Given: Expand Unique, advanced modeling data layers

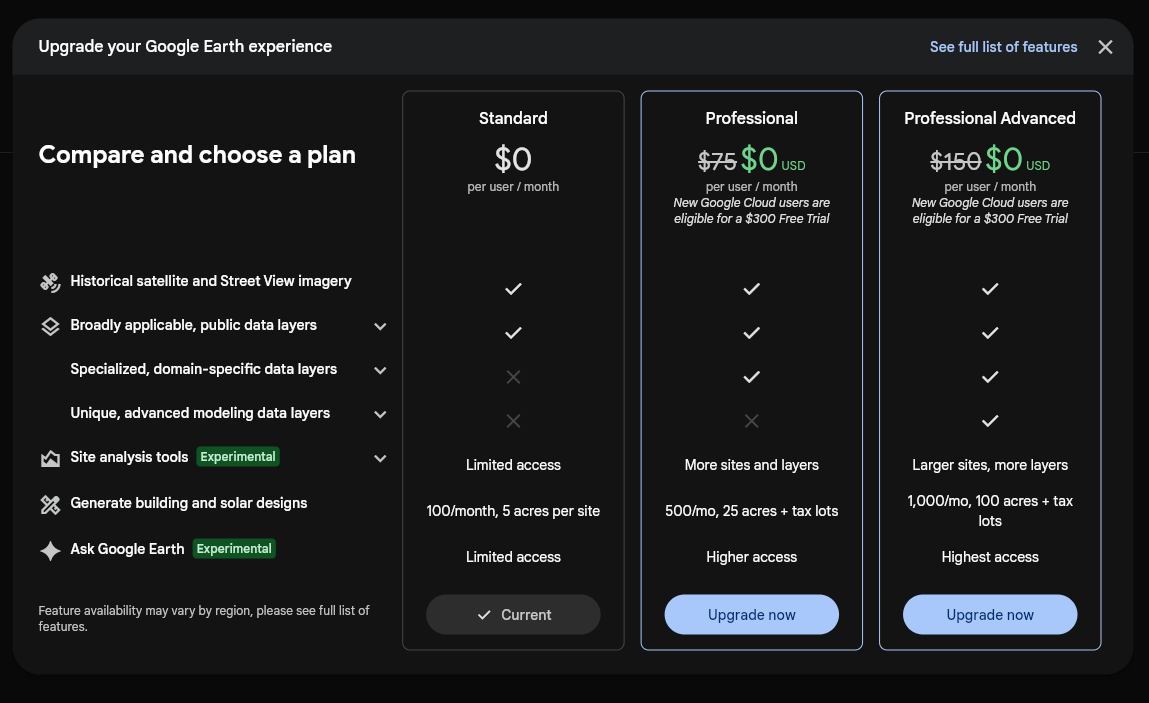Looking at the screenshot, I should click(380, 414).
